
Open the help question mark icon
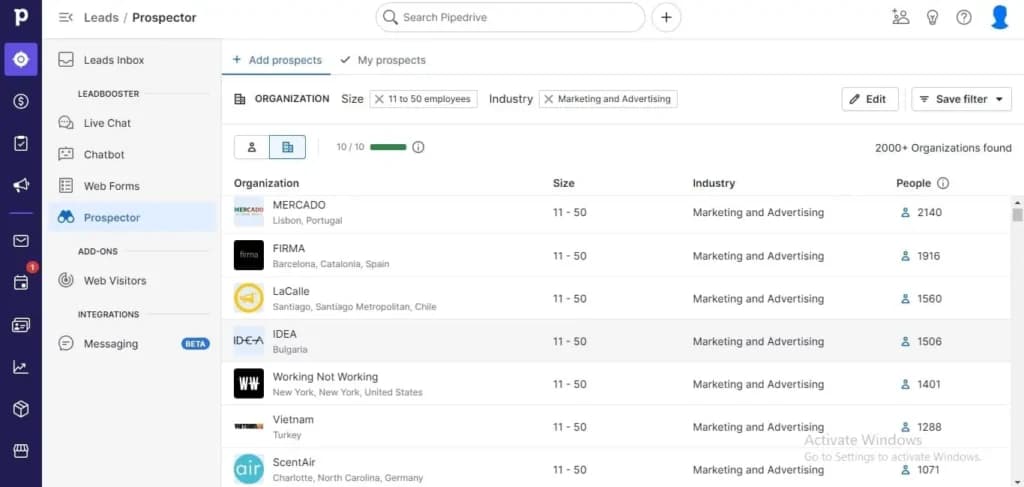click(964, 18)
